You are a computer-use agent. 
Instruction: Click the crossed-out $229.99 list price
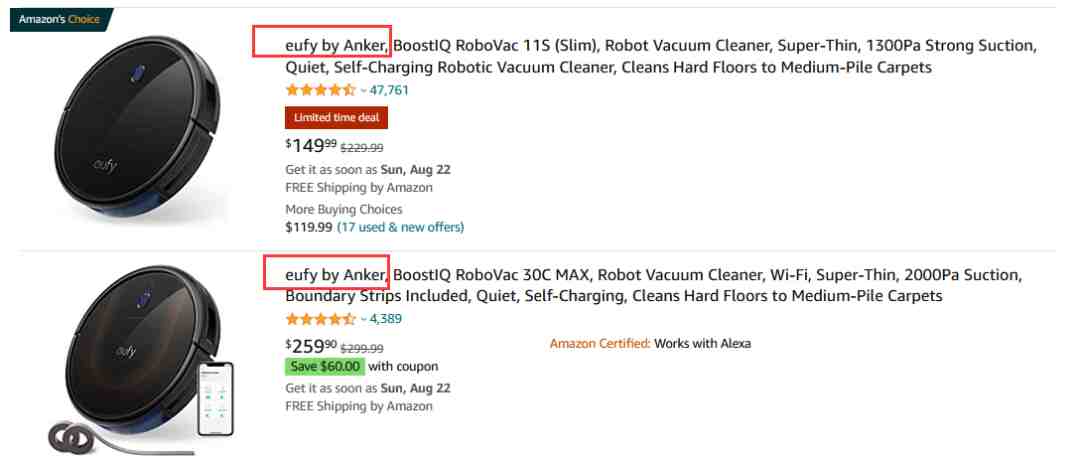362,148
